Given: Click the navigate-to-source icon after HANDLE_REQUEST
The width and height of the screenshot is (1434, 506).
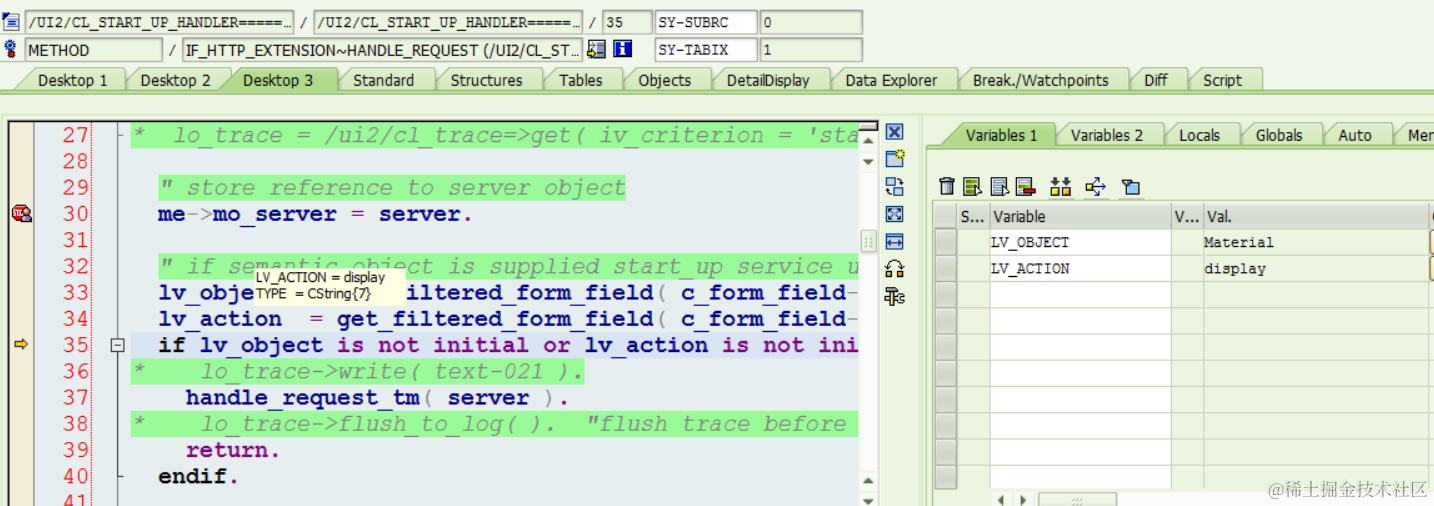Looking at the screenshot, I should tap(596, 49).
